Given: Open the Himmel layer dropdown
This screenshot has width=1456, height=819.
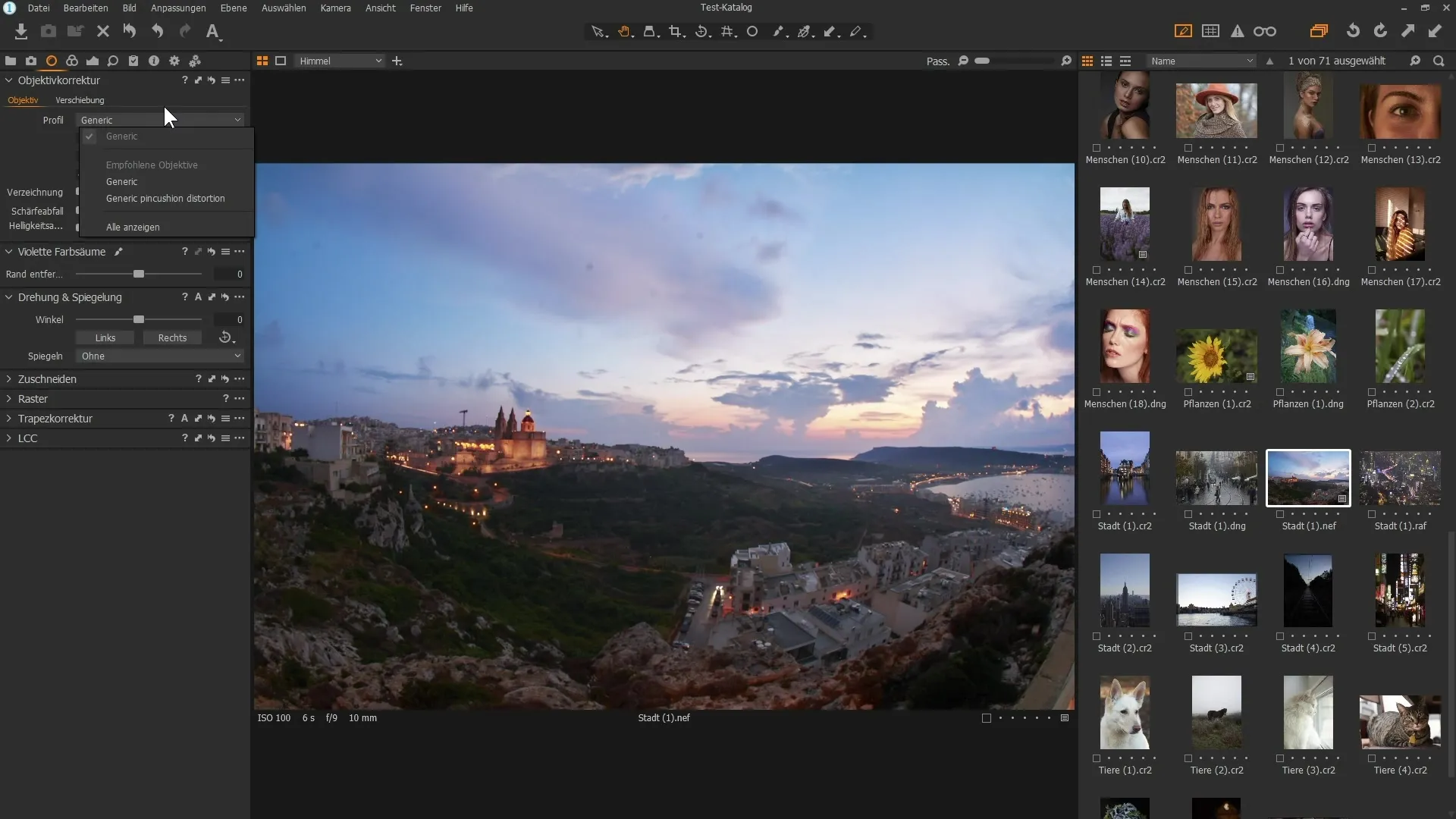Looking at the screenshot, I should point(340,61).
